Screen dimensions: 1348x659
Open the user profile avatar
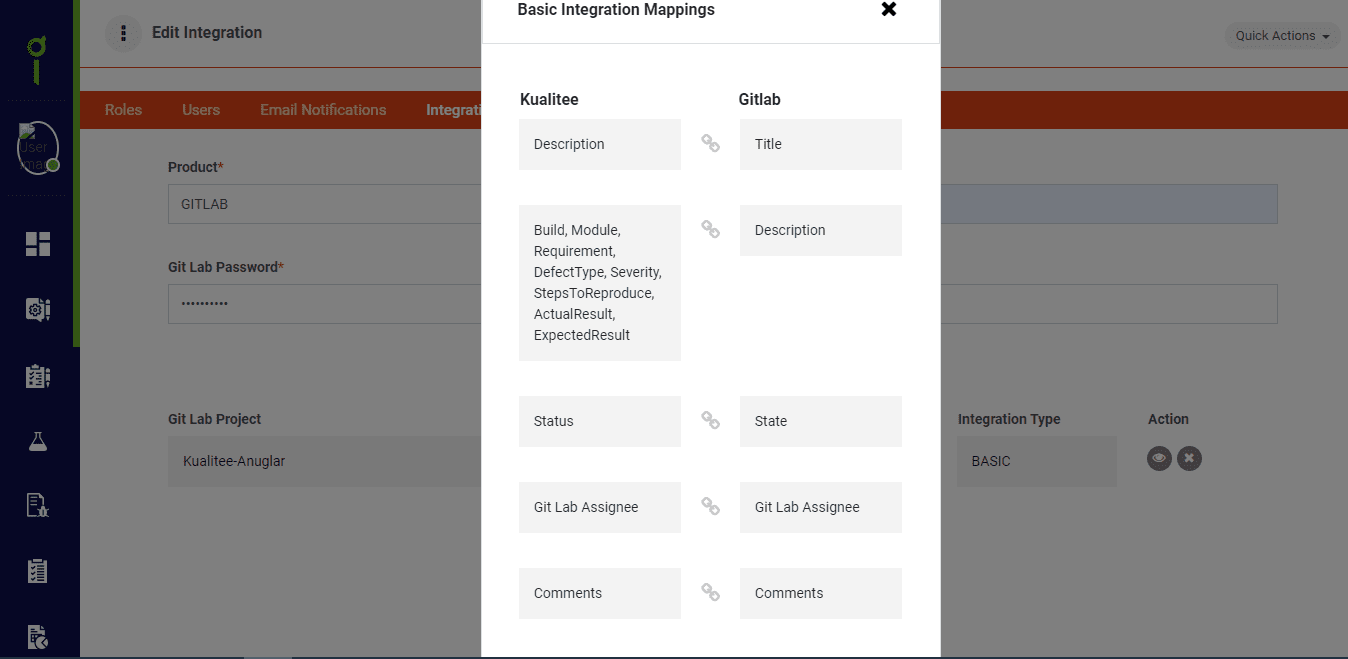37,148
